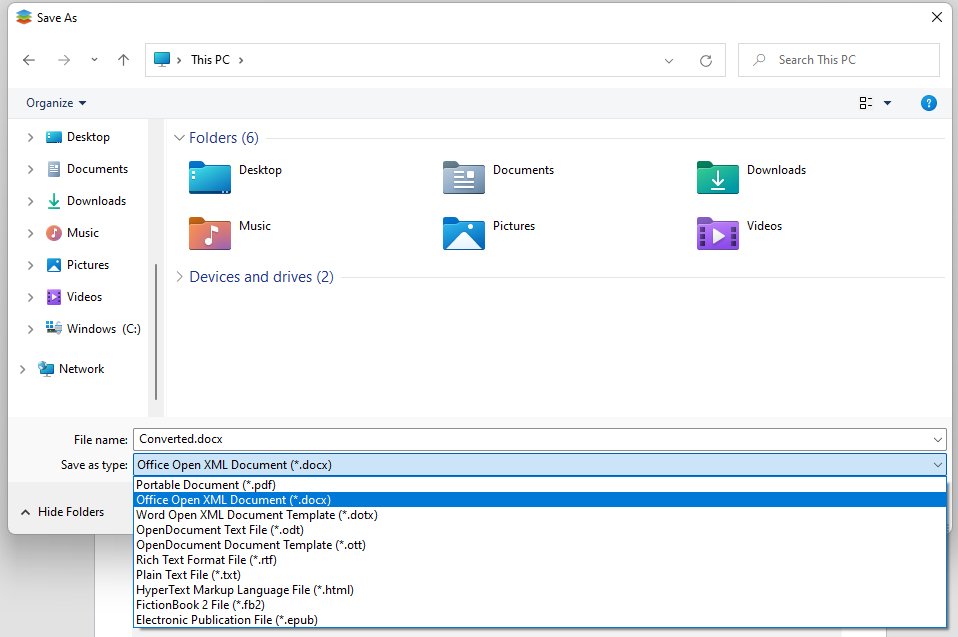Open the Help question mark icon
958x637 pixels.
coord(928,103)
